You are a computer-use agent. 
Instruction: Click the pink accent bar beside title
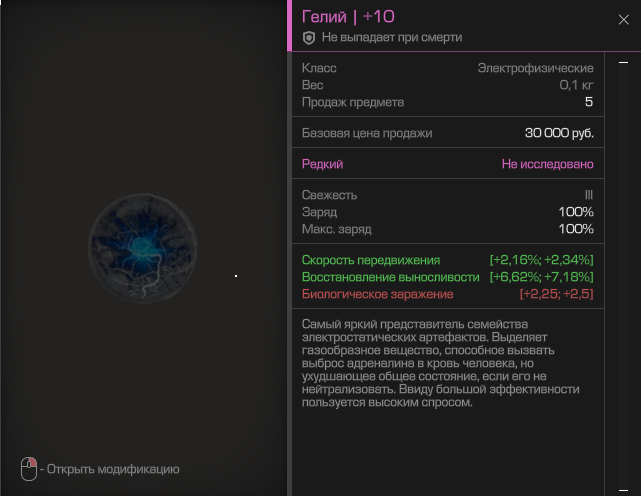(x=290, y=25)
